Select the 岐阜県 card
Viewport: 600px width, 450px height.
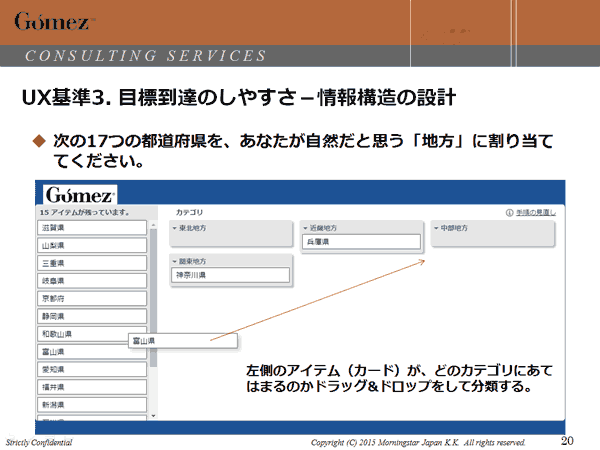(92, 281)
